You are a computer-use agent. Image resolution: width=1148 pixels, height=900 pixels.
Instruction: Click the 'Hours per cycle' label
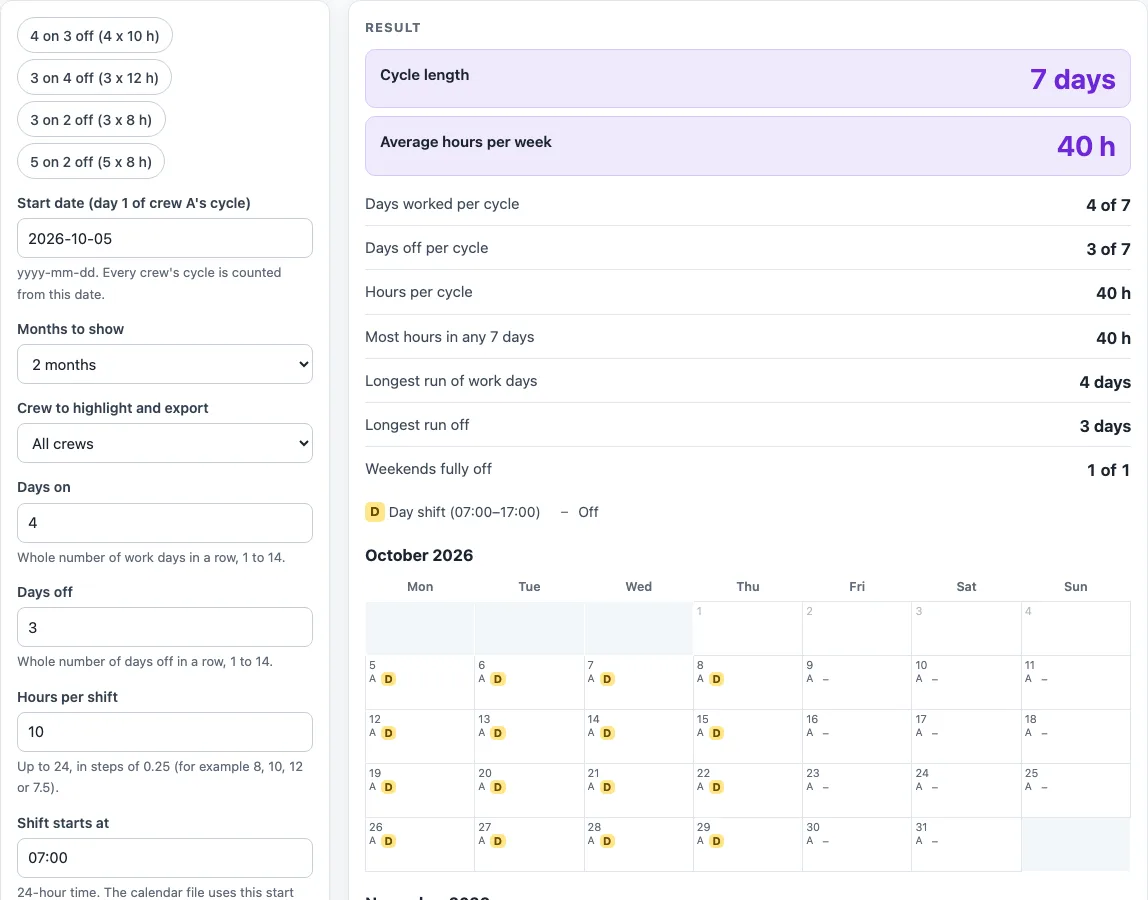(x=419, y=292)
